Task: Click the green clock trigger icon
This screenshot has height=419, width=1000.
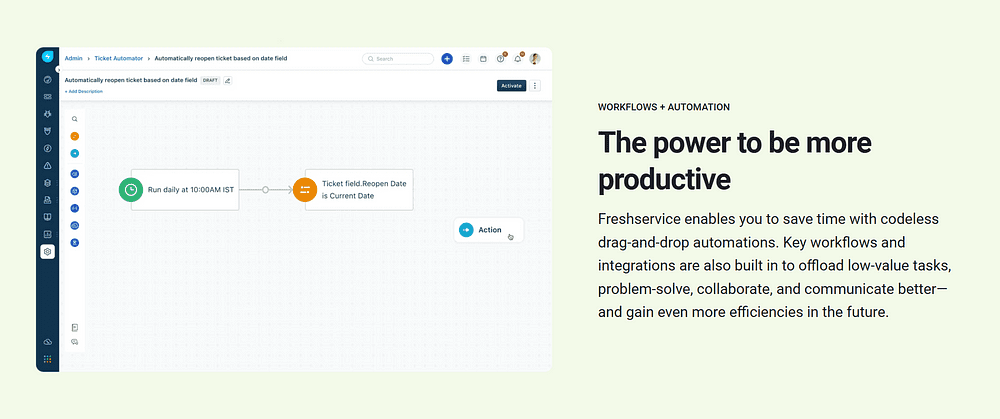Action: [x=131, y=189]
